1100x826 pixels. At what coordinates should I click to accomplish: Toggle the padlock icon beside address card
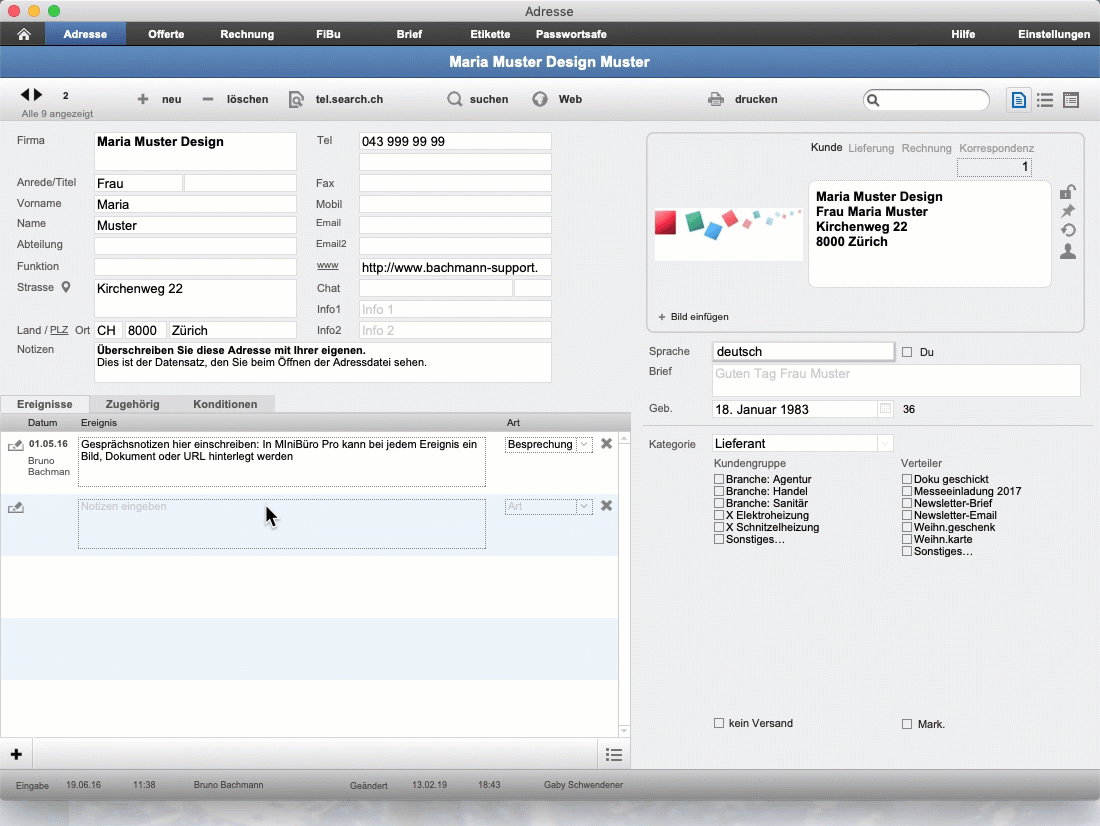(x=1068, y=192)
